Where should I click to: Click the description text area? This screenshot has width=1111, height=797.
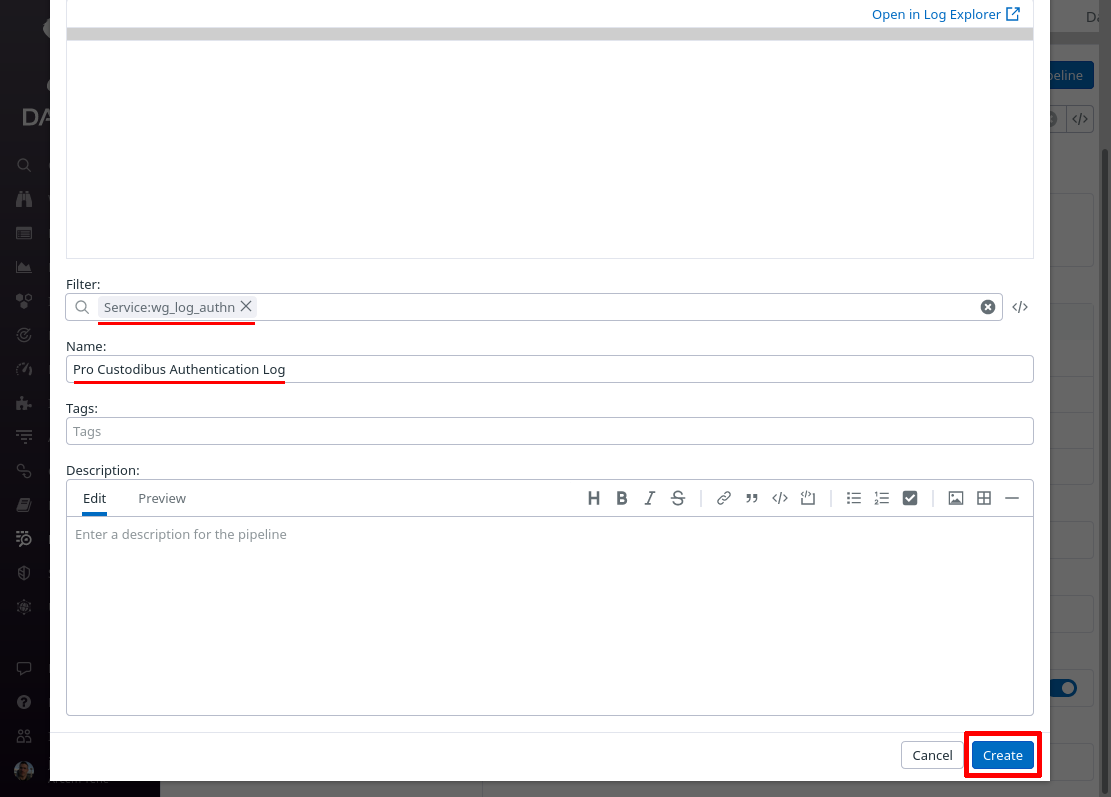coord(549,615)
